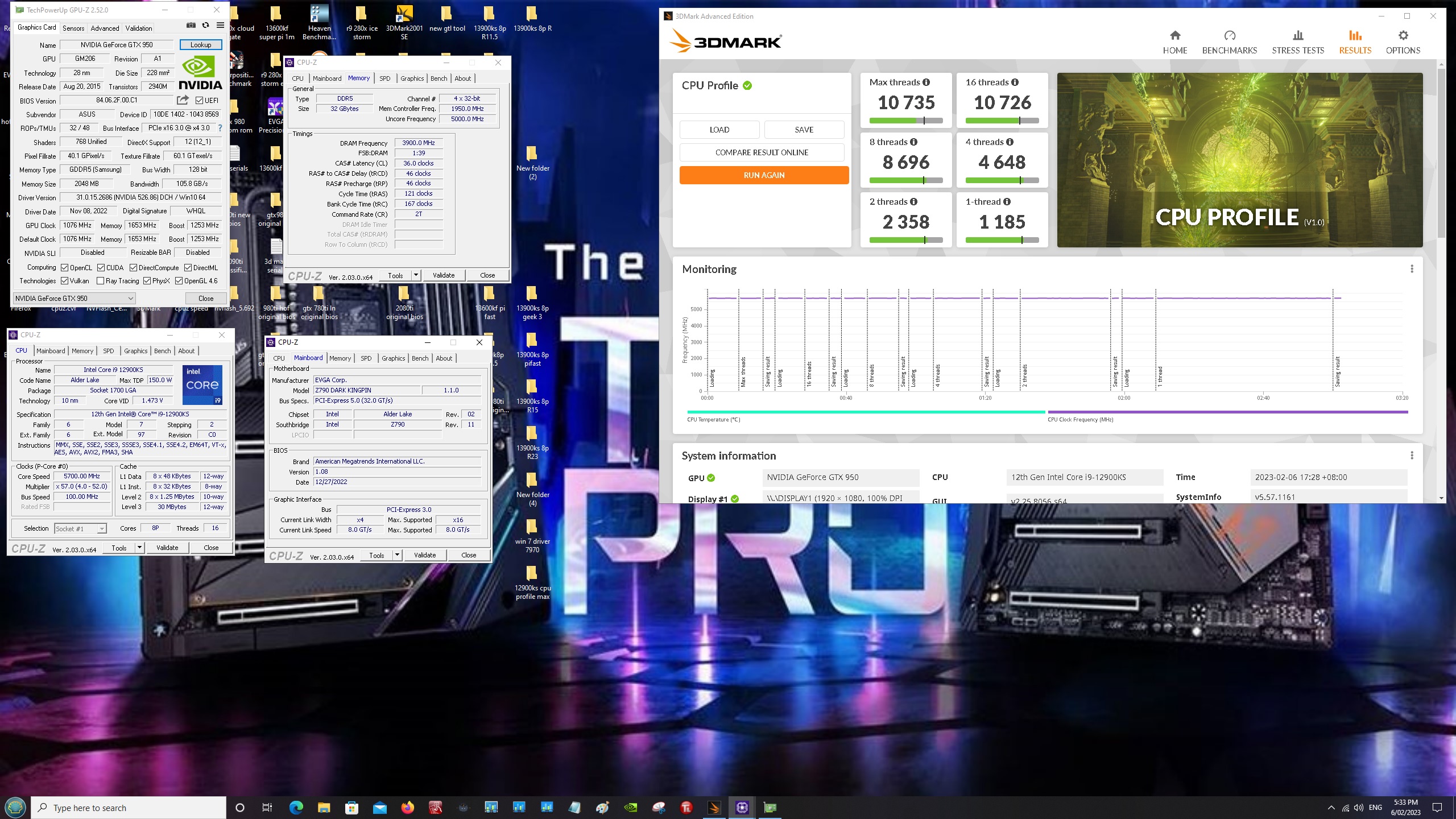Click RUN AGAIN in 3DMark
This screenshot has height=819, width=1456.
tap(764, 175)
